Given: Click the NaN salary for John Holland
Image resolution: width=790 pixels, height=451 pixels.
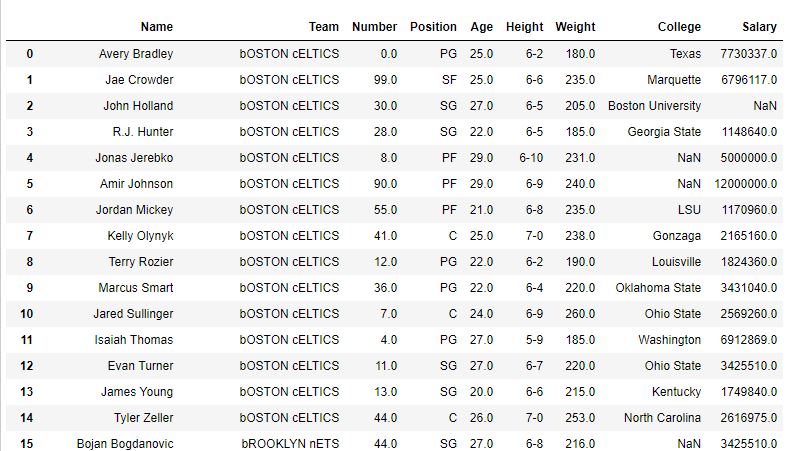Looking at the screenshot, I should 765,106.
